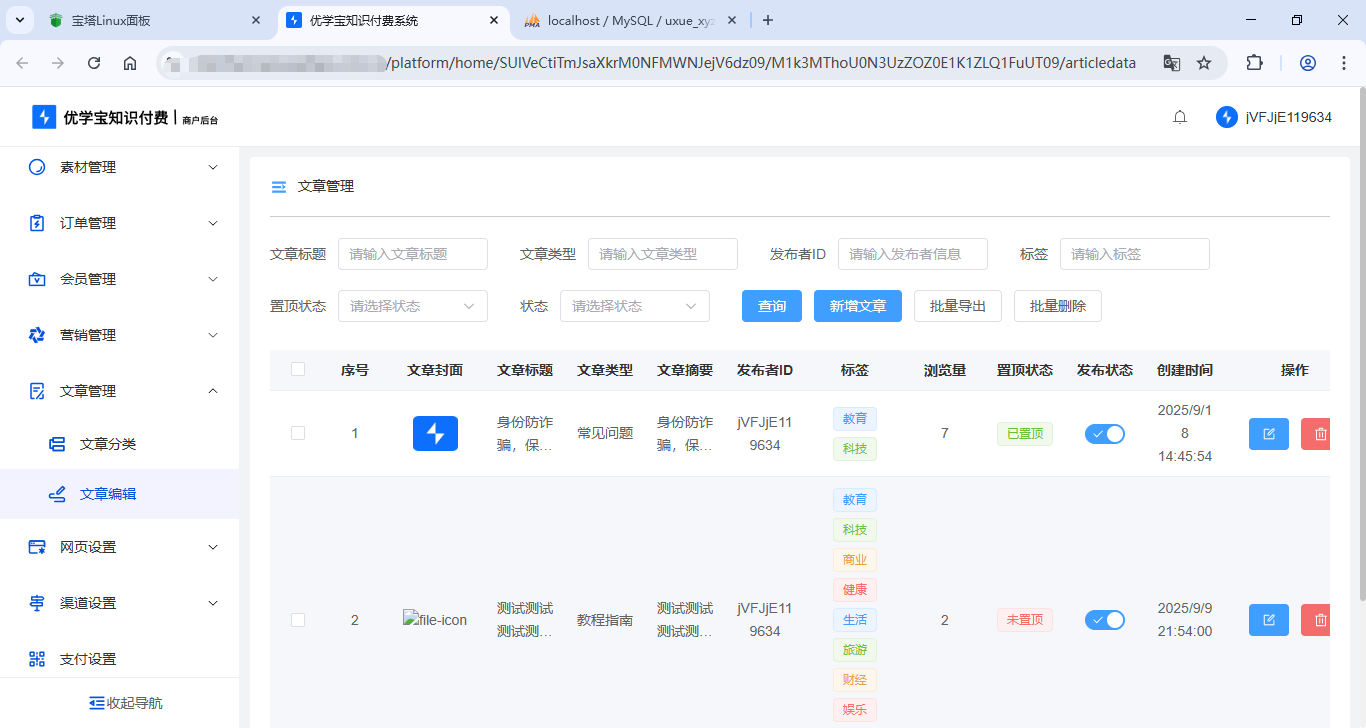The width and height of the screenshot is (1366, 728).
Task: Click the green 生活 tag swatch
Action: [x=854, y=619]
